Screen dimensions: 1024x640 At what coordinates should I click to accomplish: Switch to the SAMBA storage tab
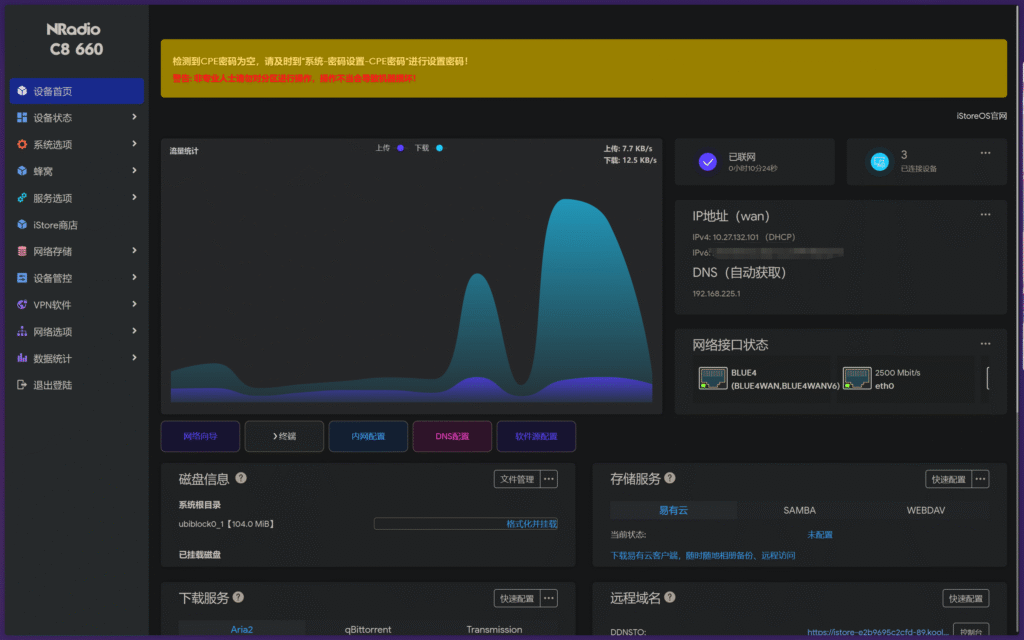point(799,510)
